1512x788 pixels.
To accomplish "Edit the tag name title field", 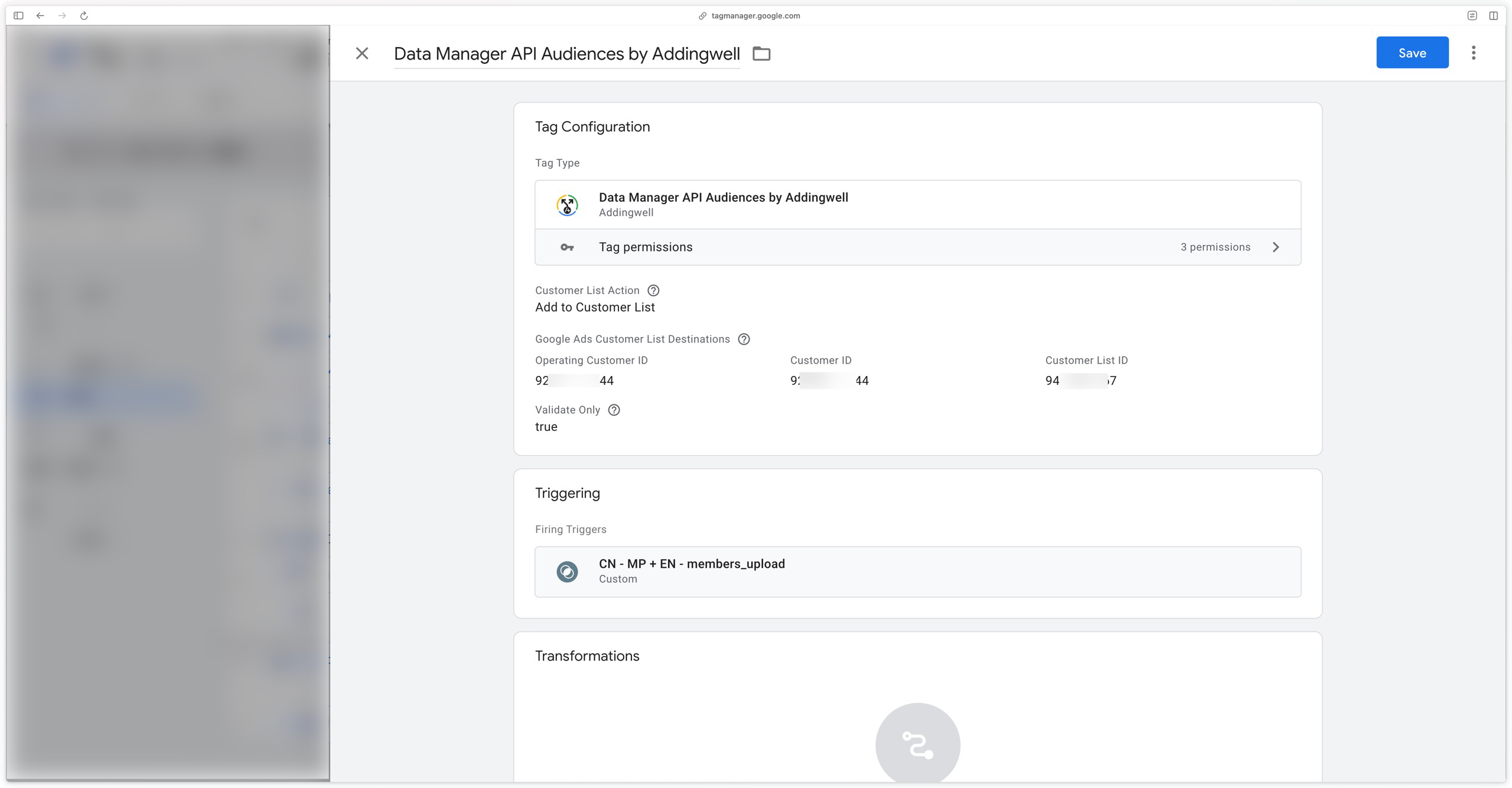I will (566, 54).
